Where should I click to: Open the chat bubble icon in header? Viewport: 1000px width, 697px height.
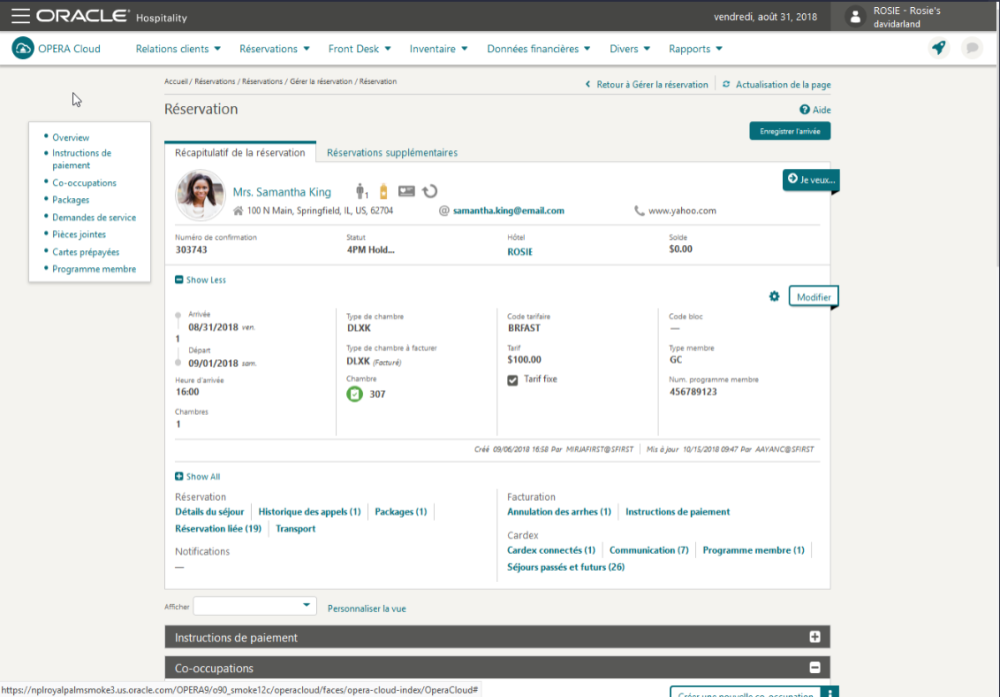tap(970, 48)
